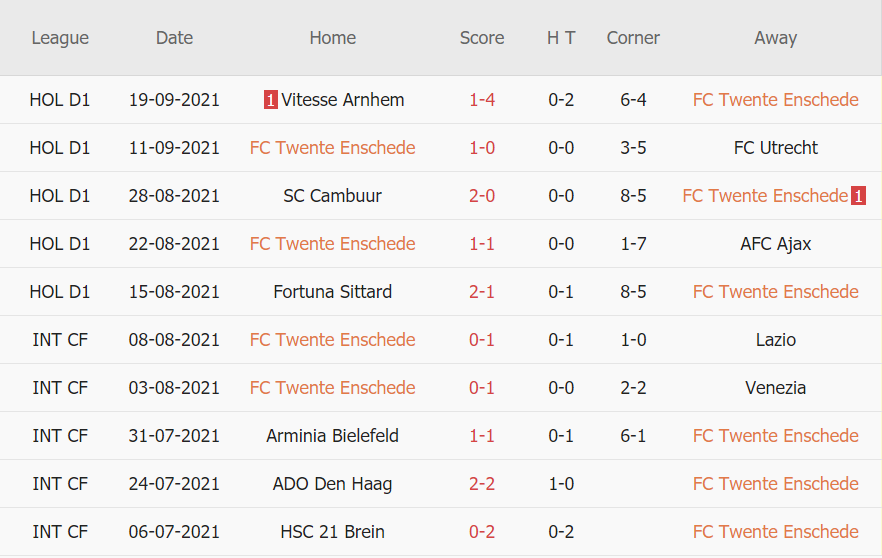Image resolution: width=882 pixels, height=558 pixels.
Task: Open the Fortuna Sittard team link
Action: [x=332, y=292]
